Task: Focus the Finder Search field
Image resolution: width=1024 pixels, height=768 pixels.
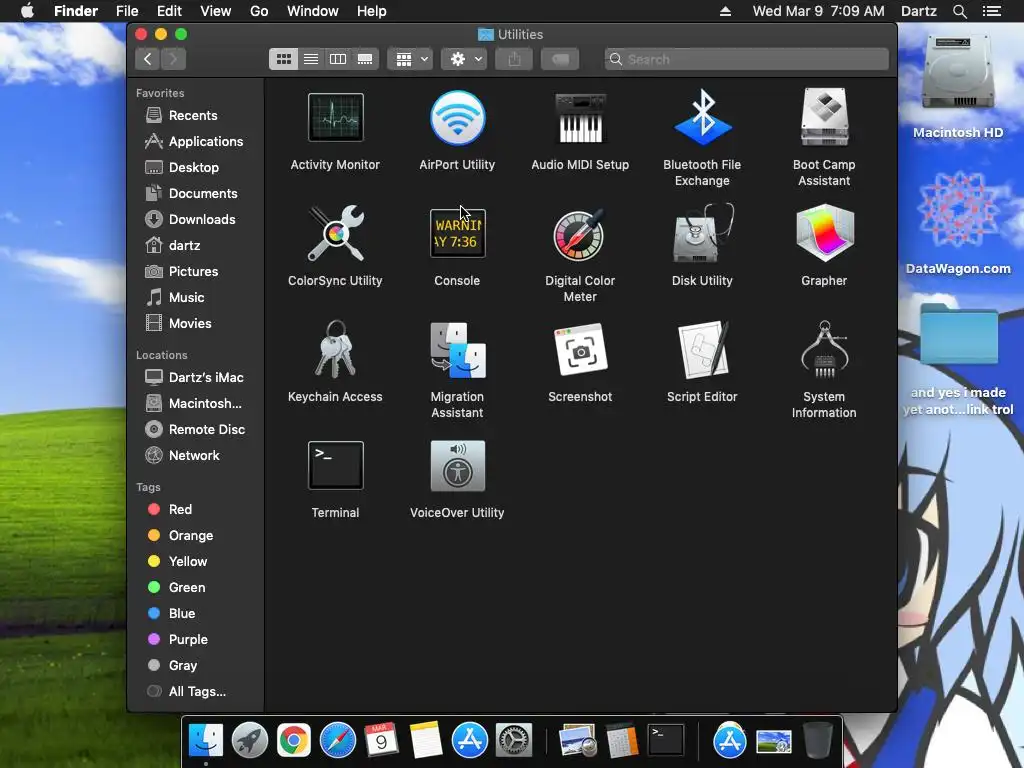Action: [746, 59]
